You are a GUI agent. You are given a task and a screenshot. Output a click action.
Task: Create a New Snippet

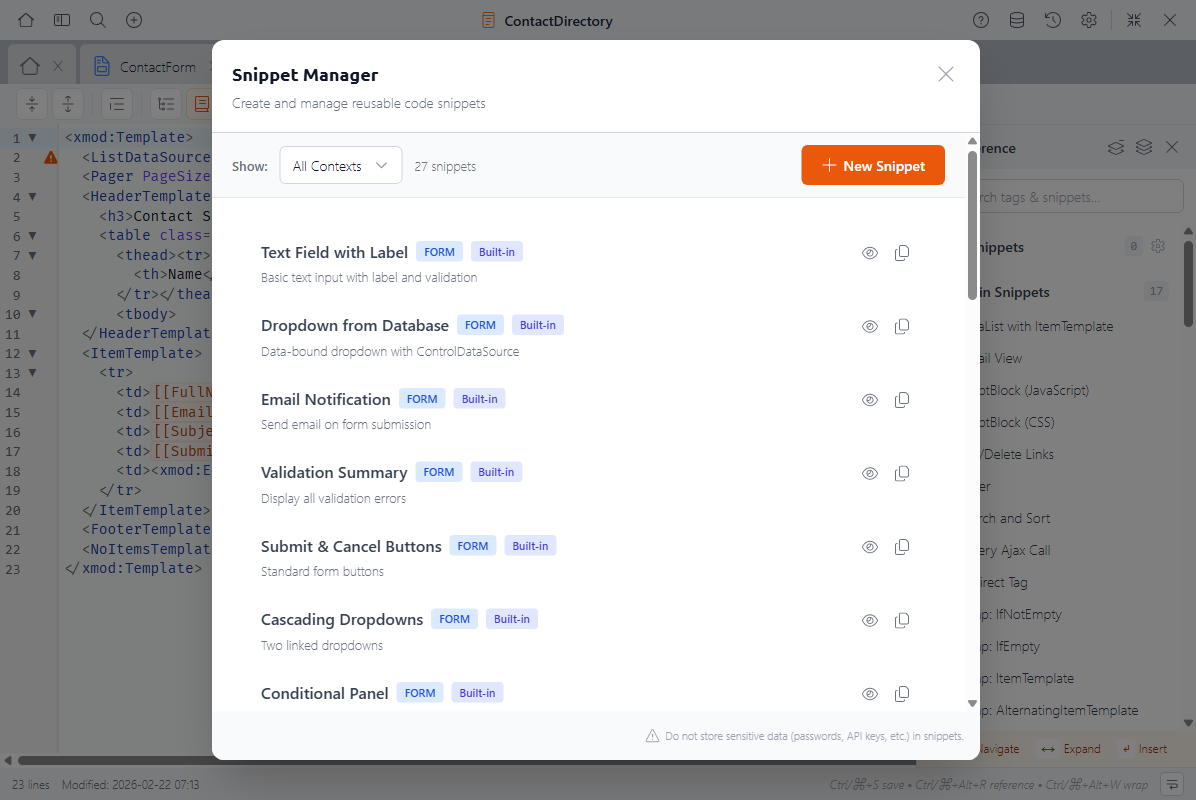[x=873, y=165]
